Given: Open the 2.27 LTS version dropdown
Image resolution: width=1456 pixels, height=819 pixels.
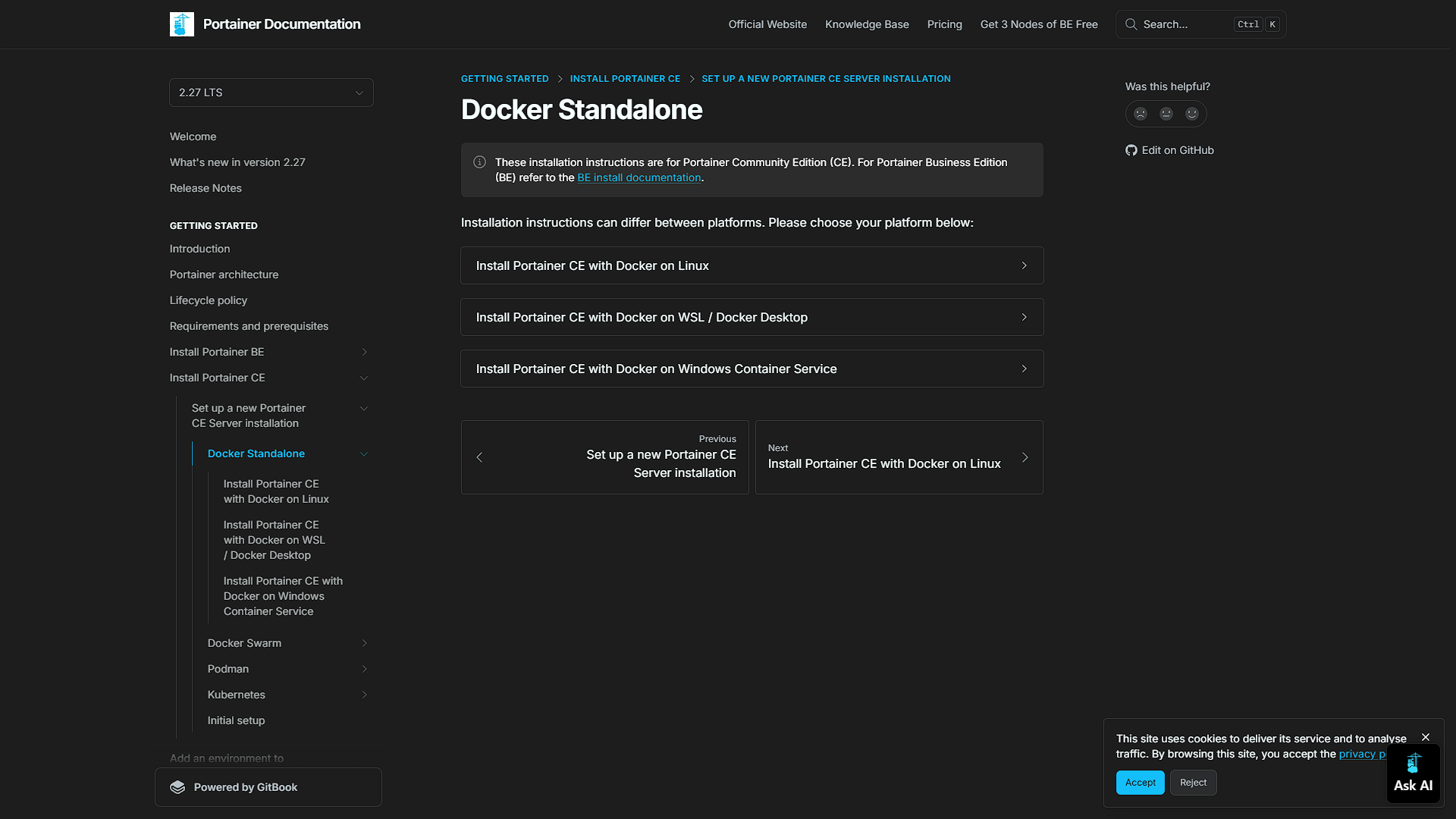Looking at the screenshot, I should coord(271,93).
